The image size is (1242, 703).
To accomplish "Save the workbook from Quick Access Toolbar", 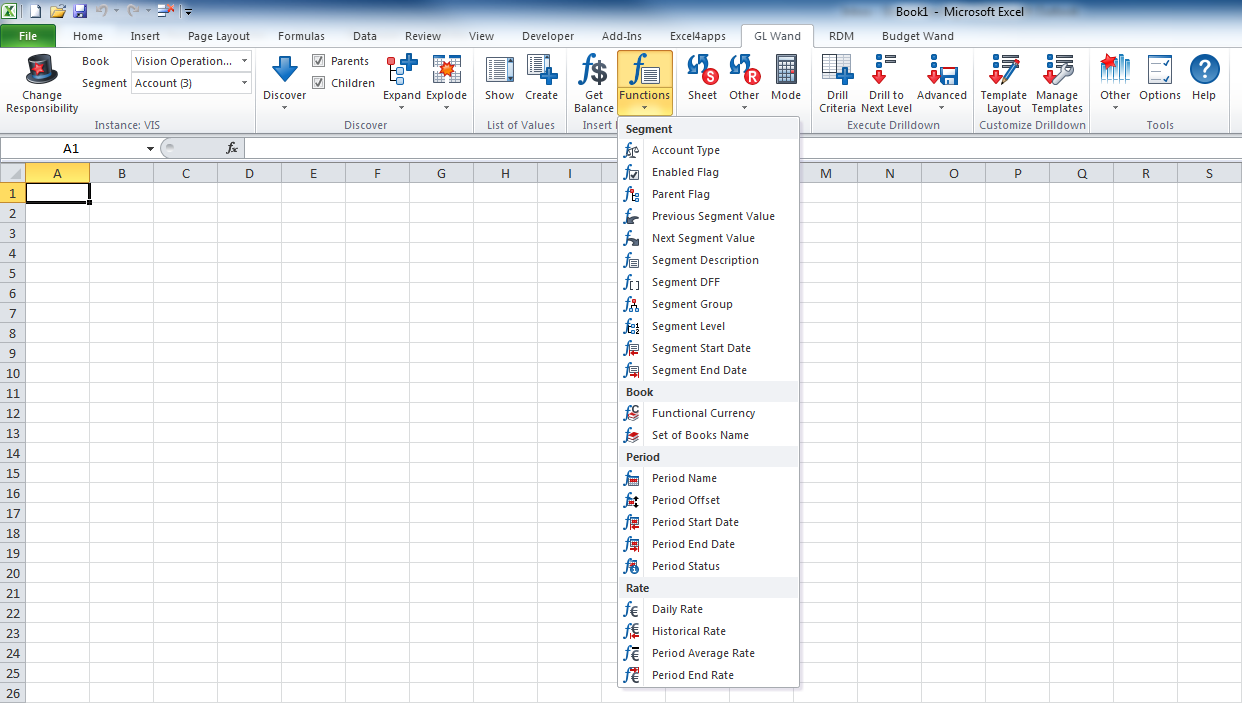I will coord(80,11).
